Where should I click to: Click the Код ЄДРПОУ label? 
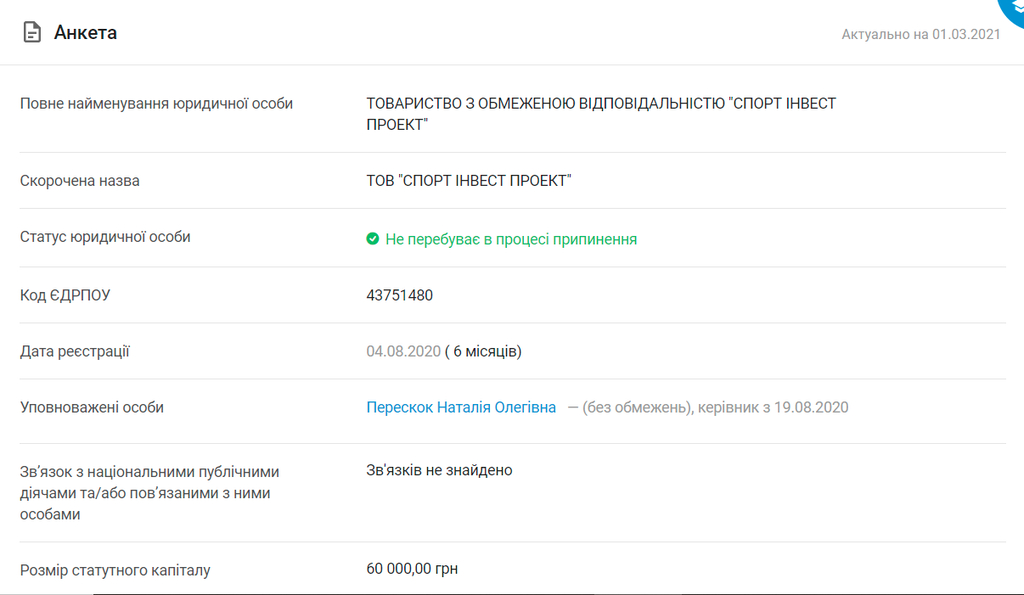tap(65, 295)
